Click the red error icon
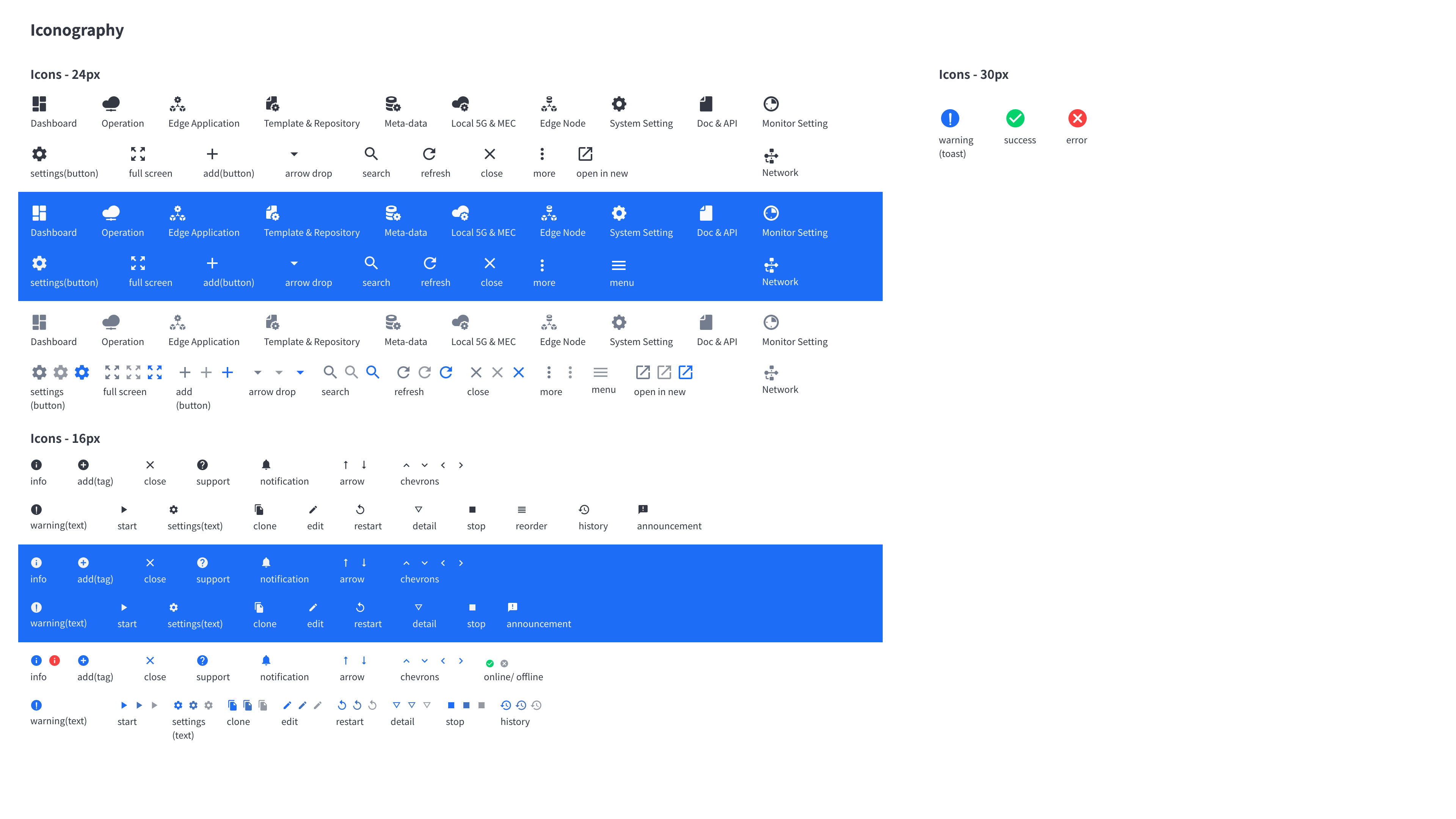Viewport: 1456px width, 819px height. point(1077,118)
